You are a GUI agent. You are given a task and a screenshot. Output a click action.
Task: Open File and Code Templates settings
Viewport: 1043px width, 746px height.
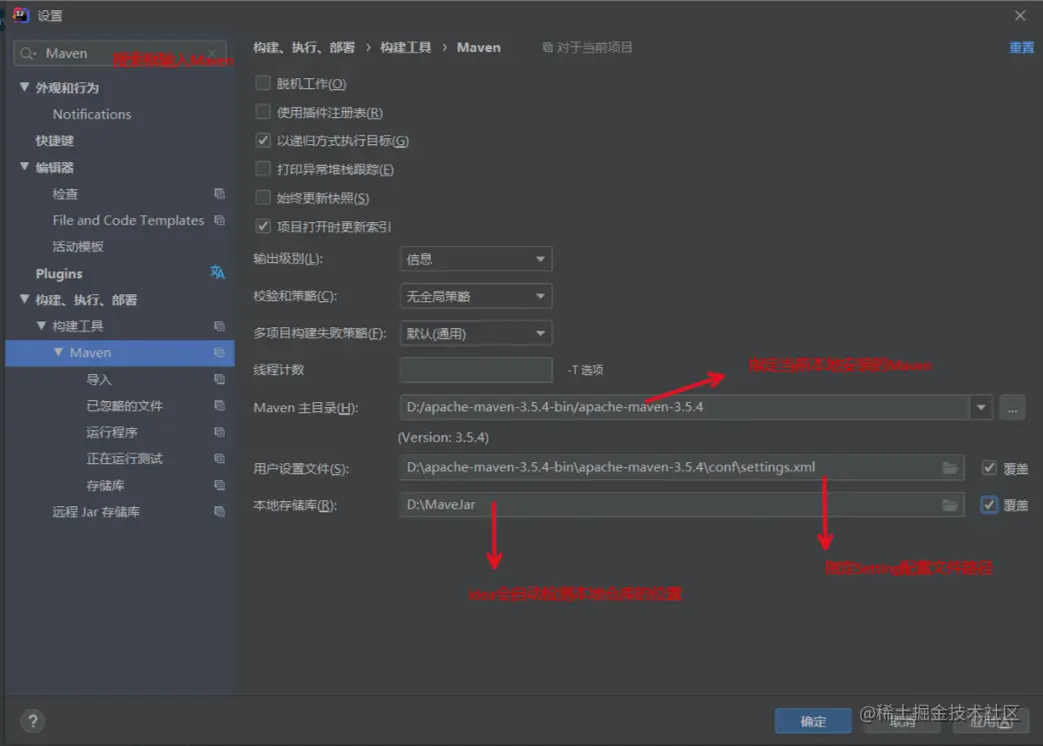coord(128,220)
